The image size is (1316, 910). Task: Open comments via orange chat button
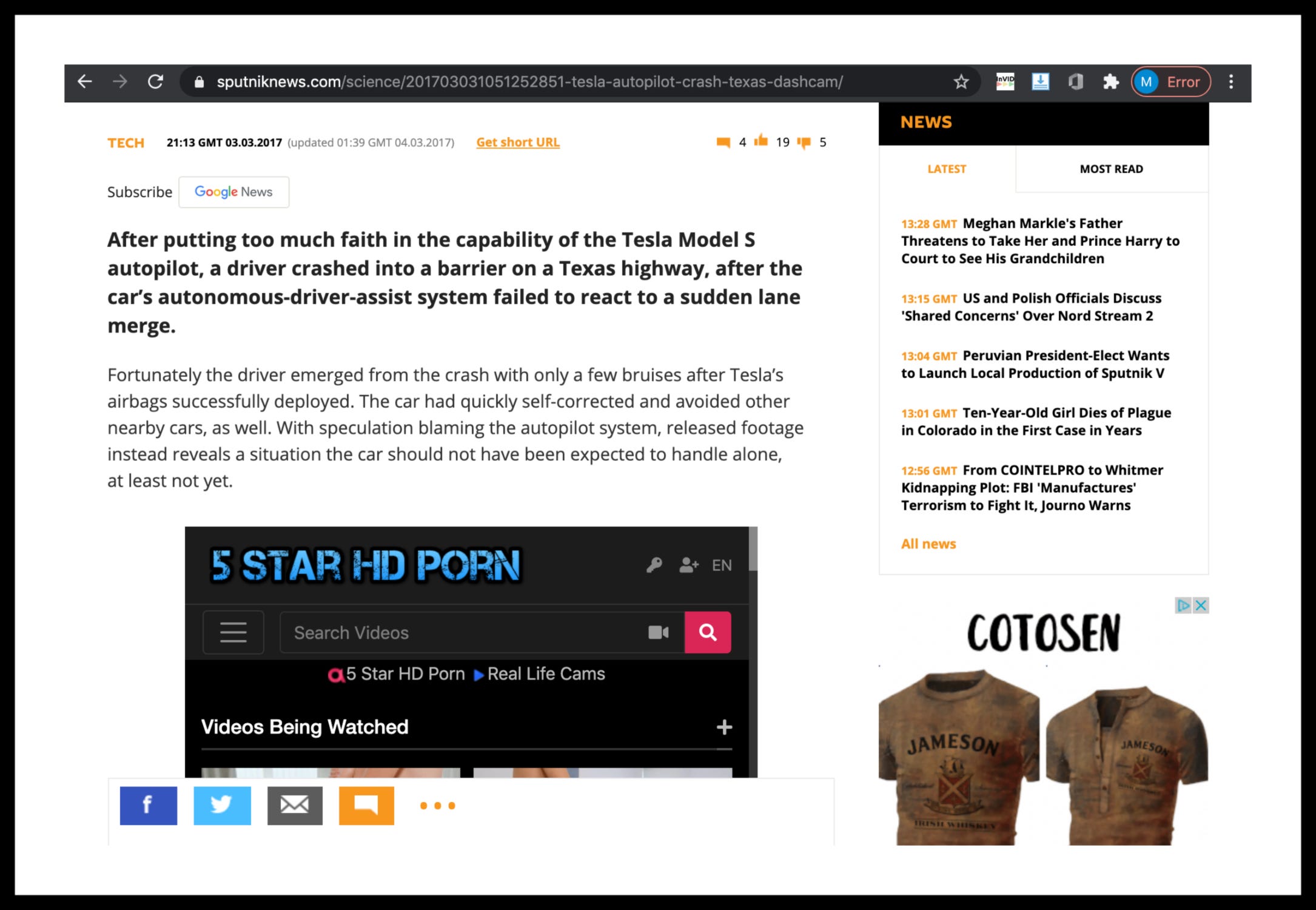[366, 806]
